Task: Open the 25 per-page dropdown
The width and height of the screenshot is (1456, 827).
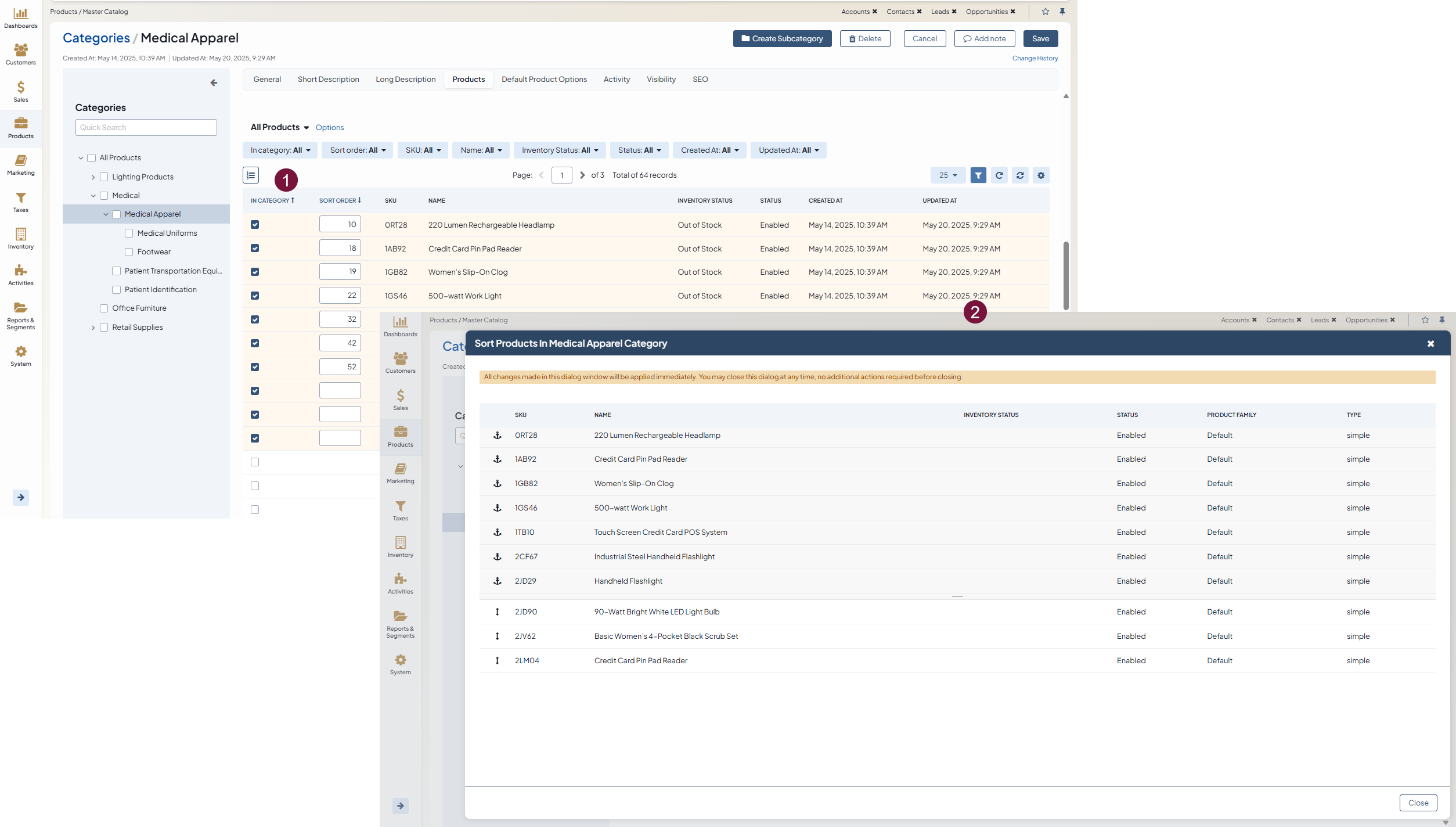Action: tap(947, 175)
